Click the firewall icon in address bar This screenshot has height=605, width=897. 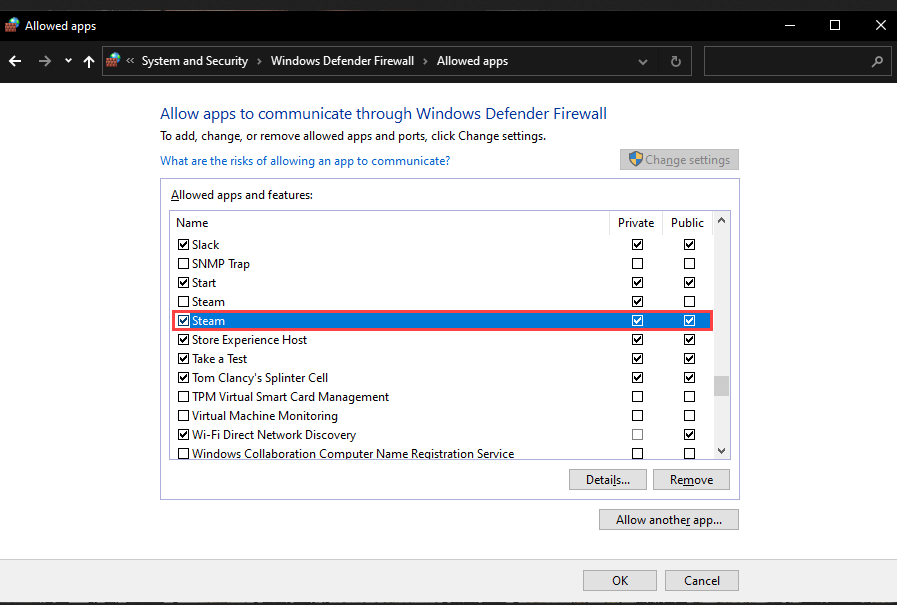(113, 60)
